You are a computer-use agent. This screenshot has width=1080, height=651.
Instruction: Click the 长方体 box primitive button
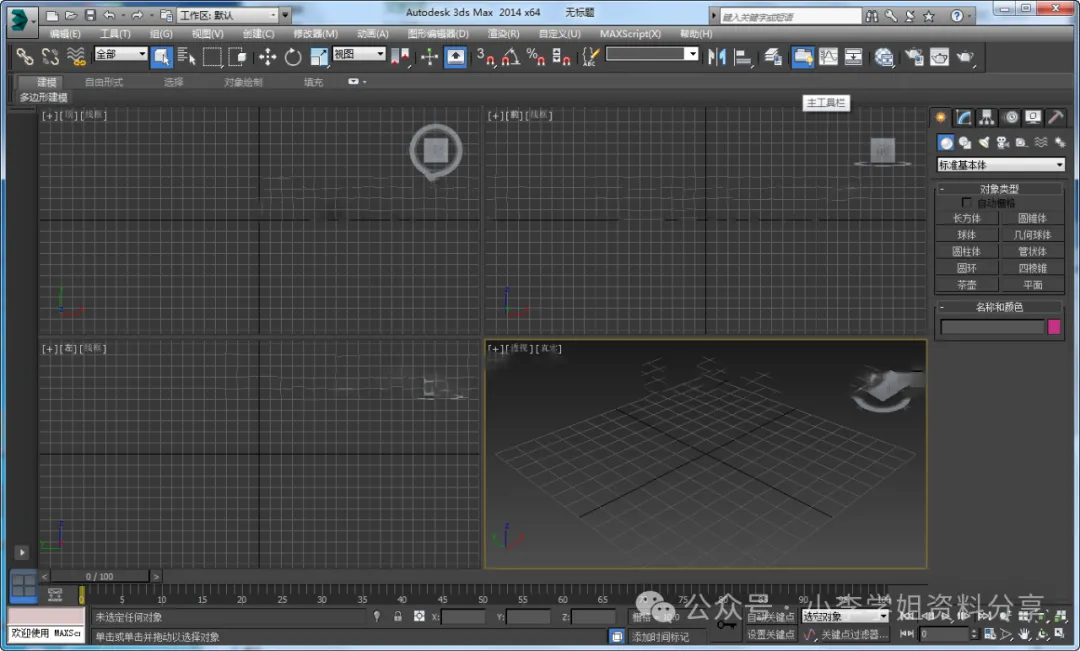click(x=966, y=218)
